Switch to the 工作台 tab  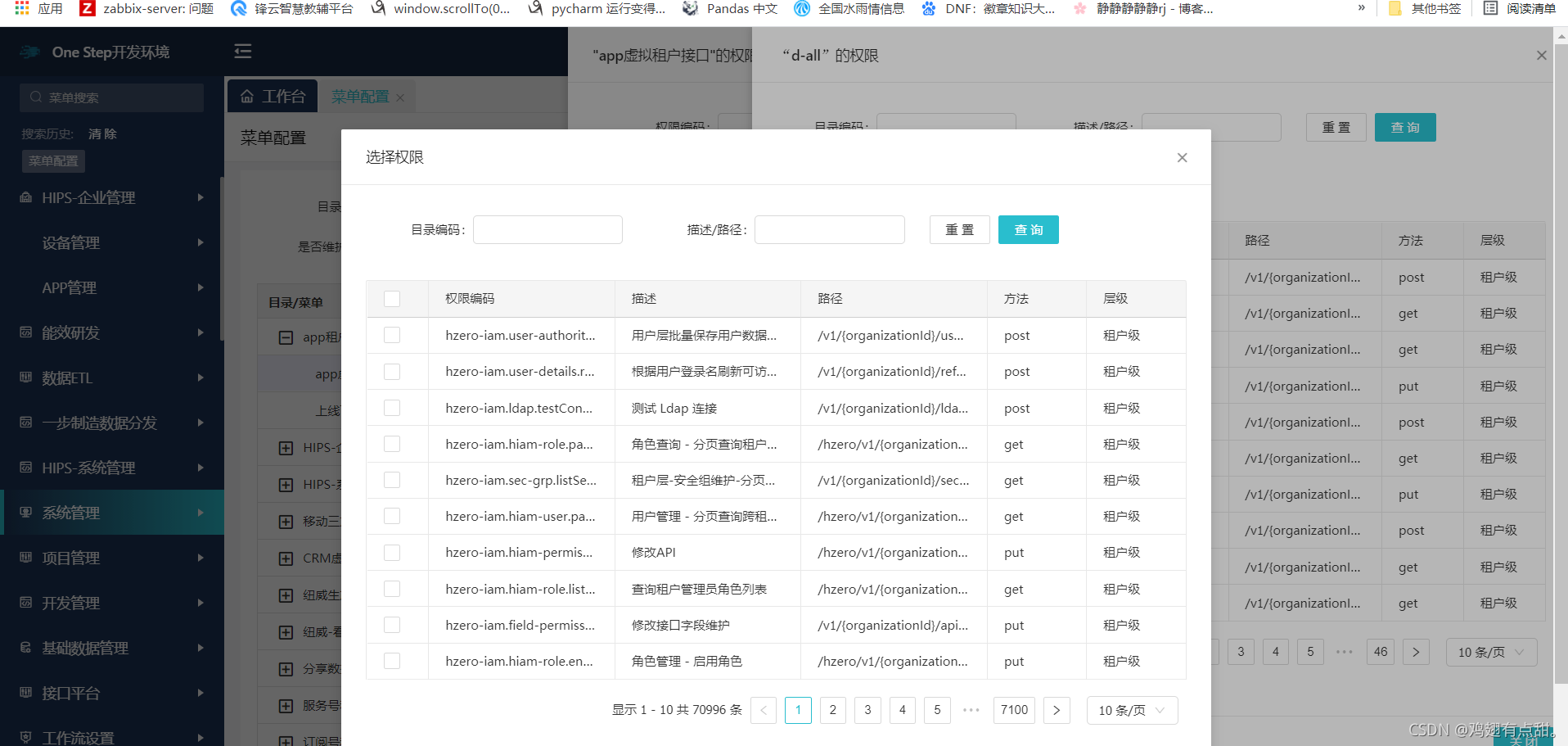click(x=273, y=97)
